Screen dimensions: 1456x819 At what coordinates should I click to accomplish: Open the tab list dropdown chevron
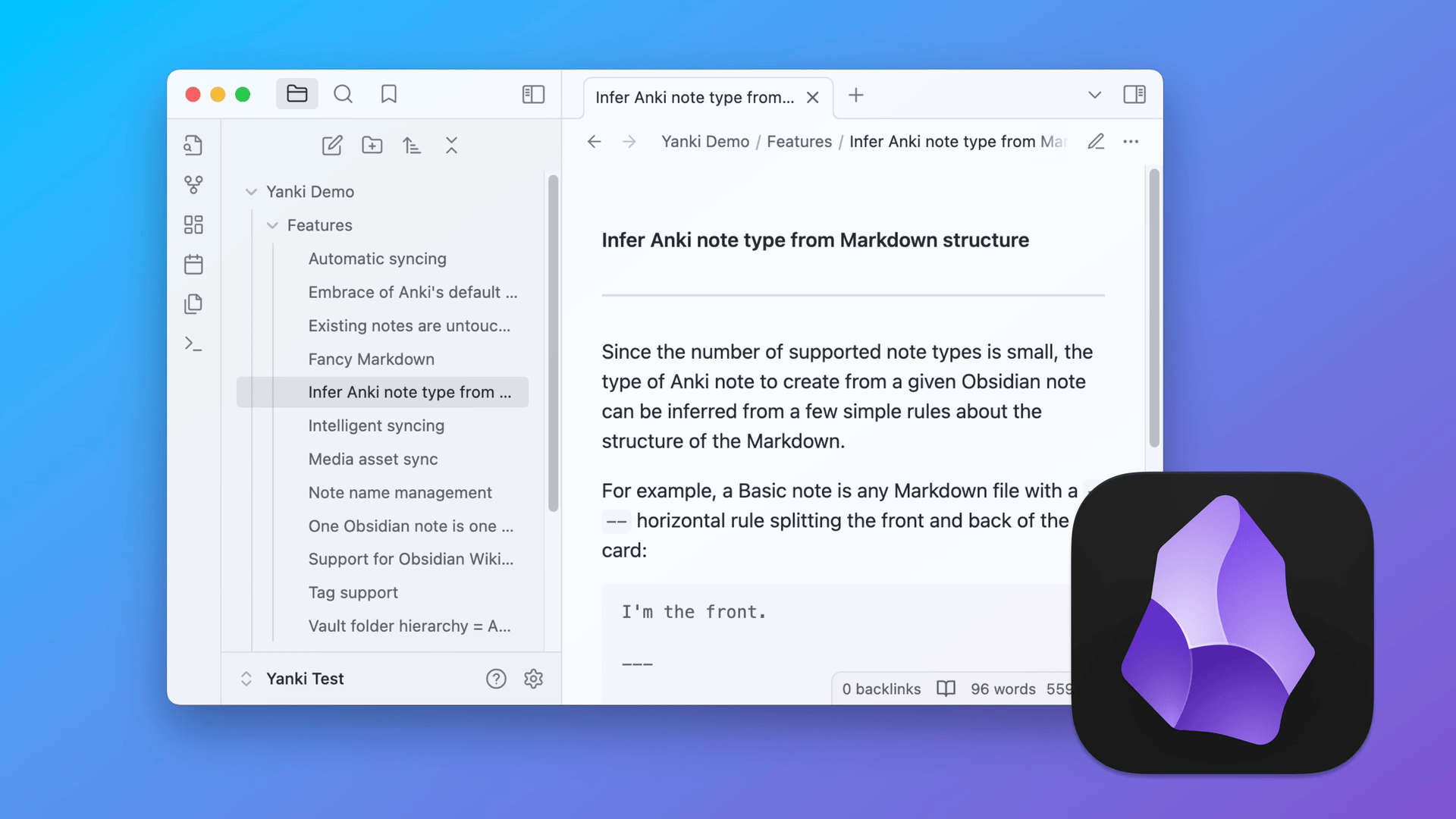point(1094,95)
